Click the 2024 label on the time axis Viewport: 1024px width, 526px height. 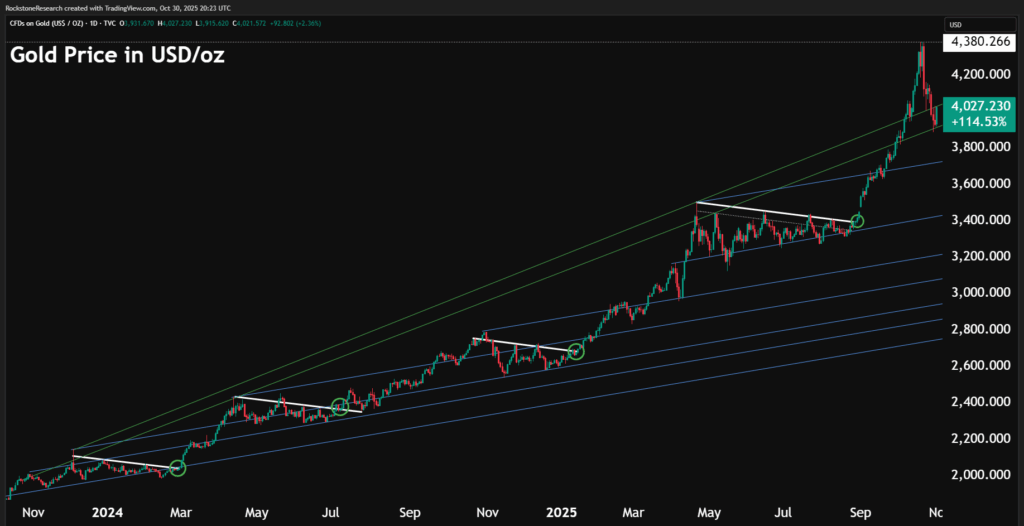[x=105, y=512]
